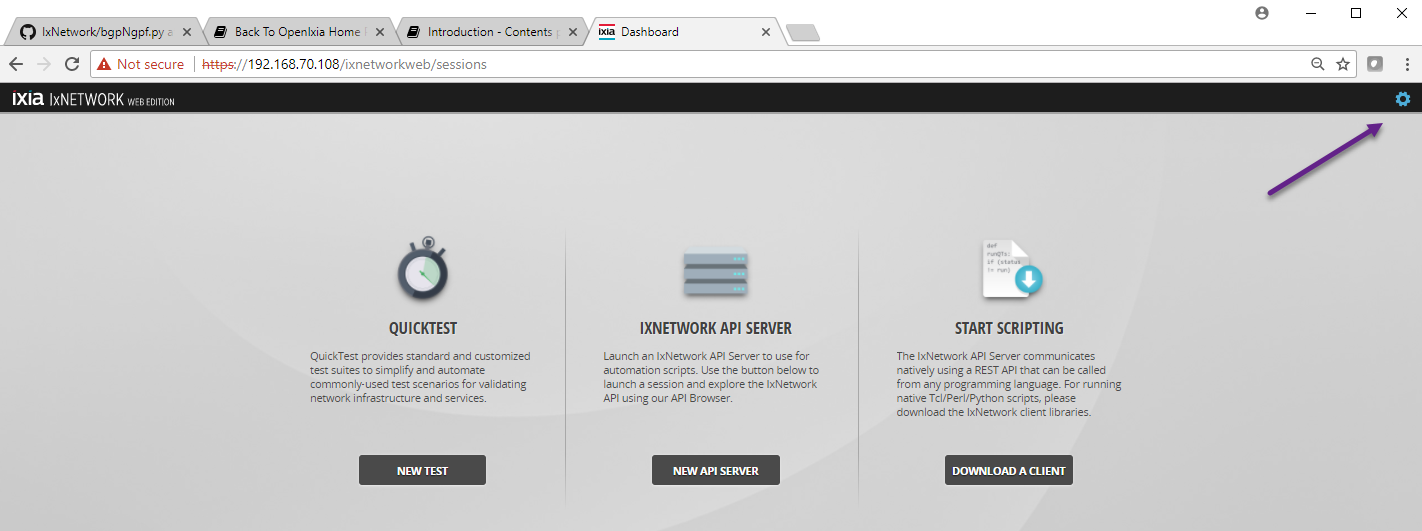This screenshot has height=531, width=1422.
Task: Click the zoom magnifier icon in address bar
Action: tap(1318, 64)
